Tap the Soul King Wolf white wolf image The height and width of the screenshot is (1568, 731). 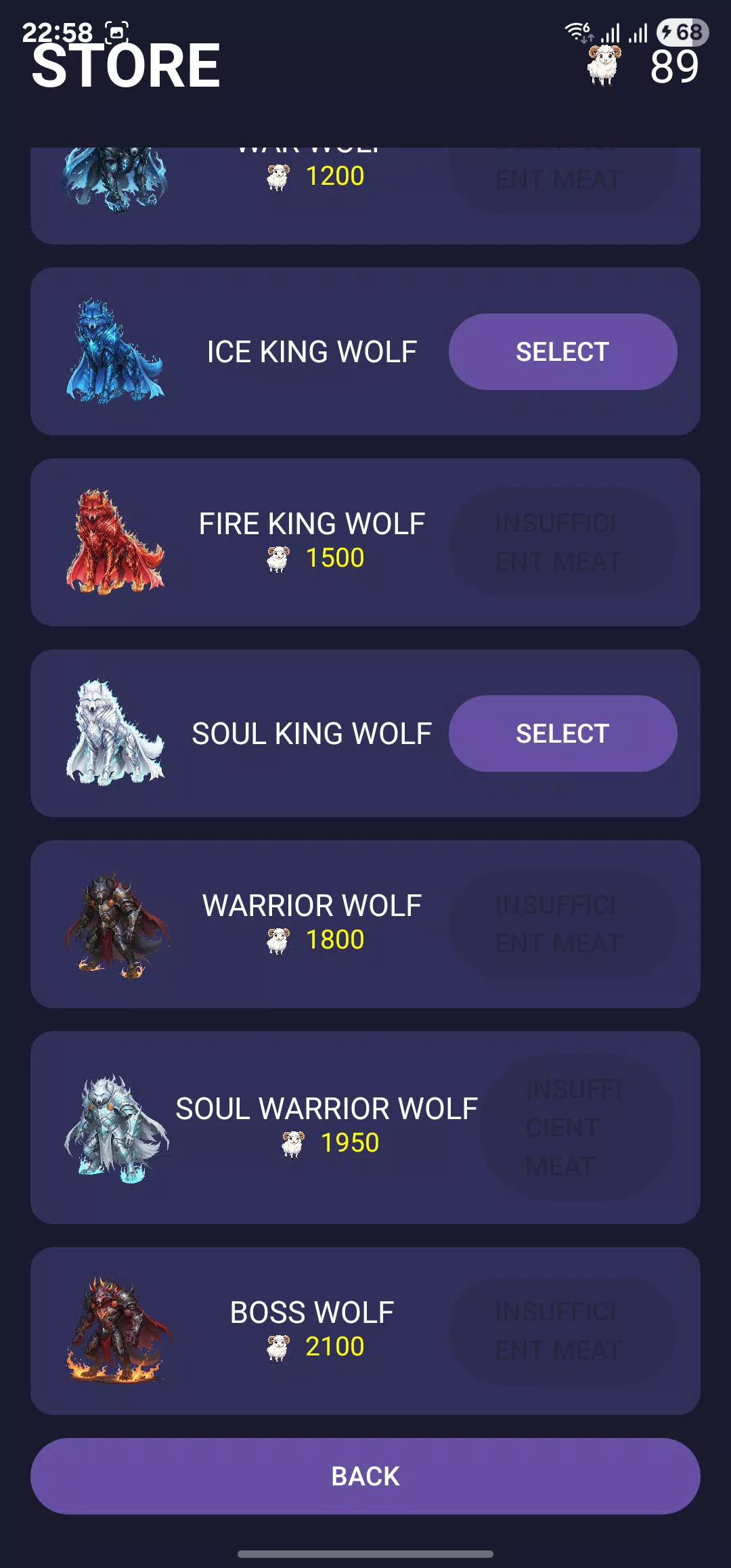[115, 733]
